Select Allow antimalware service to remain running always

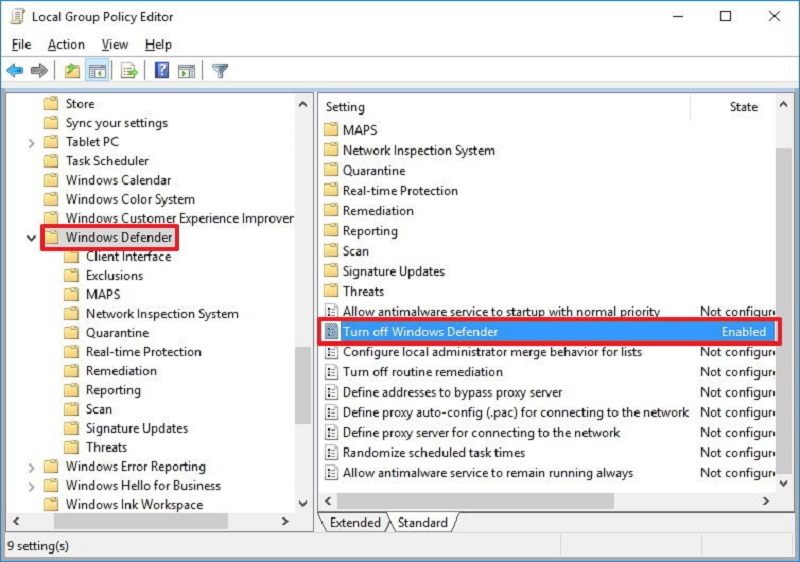pyautogui.click(x=488, y=473)
